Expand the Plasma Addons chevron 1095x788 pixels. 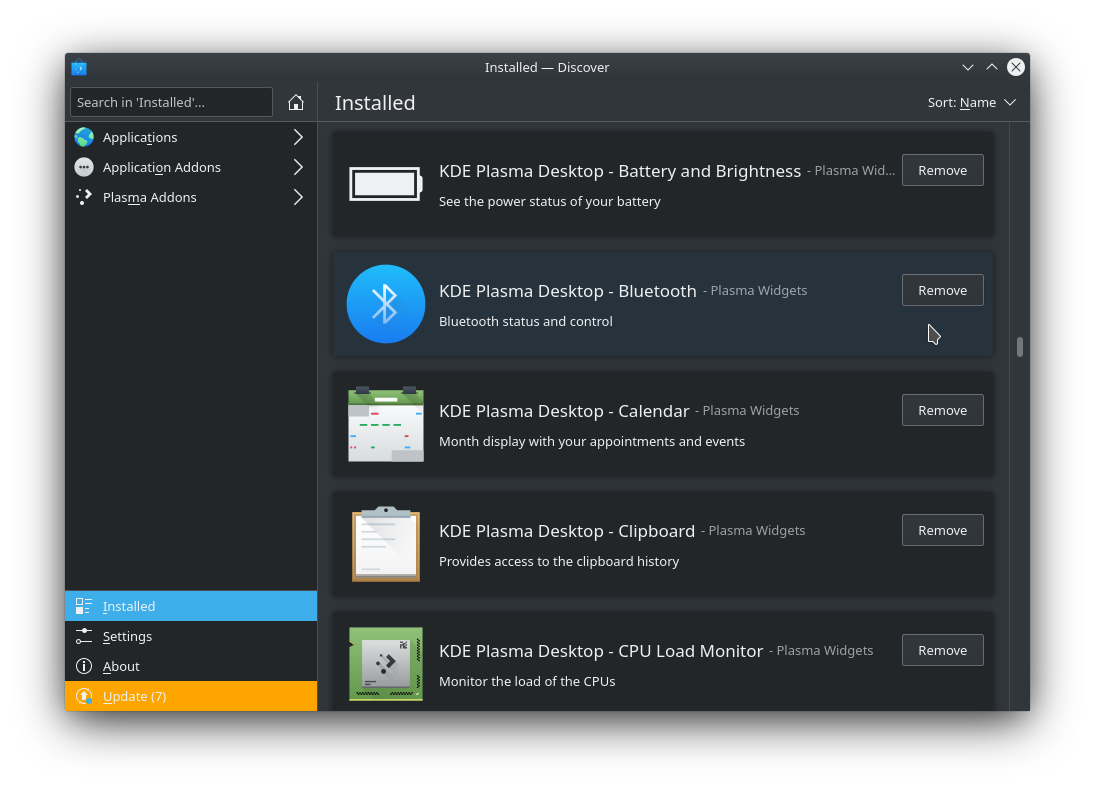click(x=298, y=197)
